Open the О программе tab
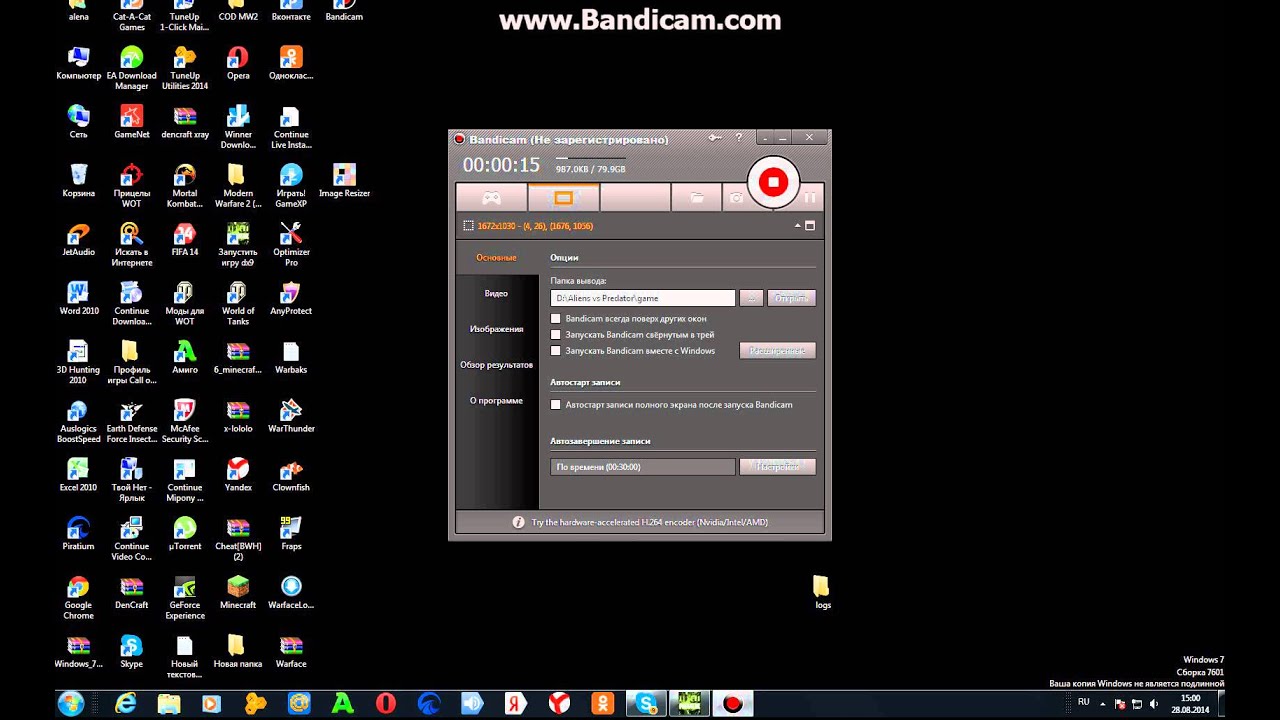 [x=496, y=401]
